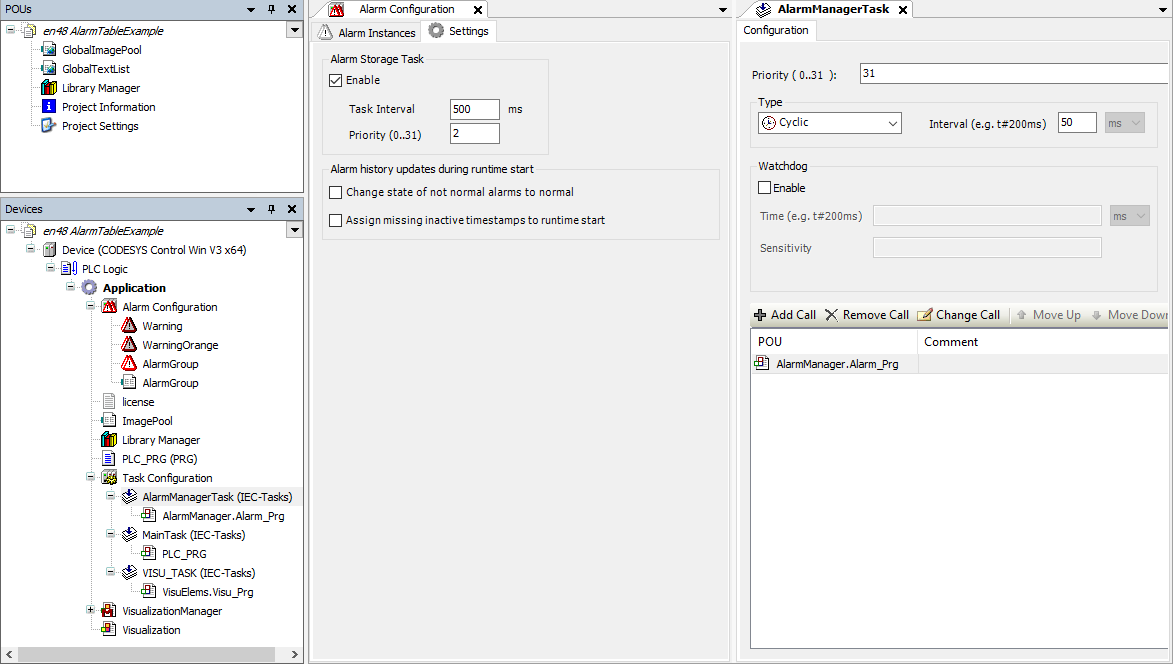Select the Warning alarm class icon
Image resolution: width=1173 pixels, height=664 pixels.
point(128,326)
